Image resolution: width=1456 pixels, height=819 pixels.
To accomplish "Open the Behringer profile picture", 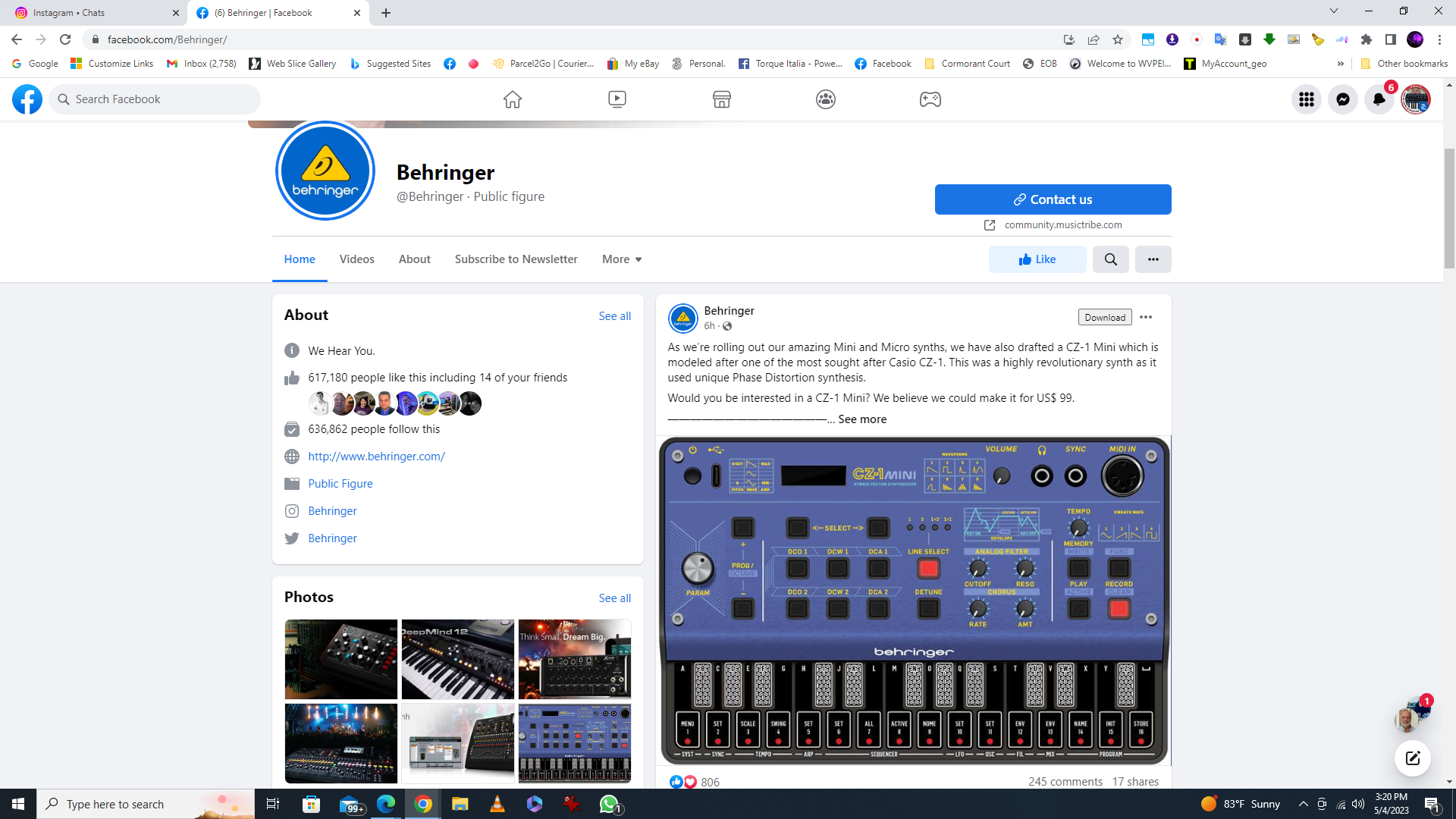I will point(325,170).
